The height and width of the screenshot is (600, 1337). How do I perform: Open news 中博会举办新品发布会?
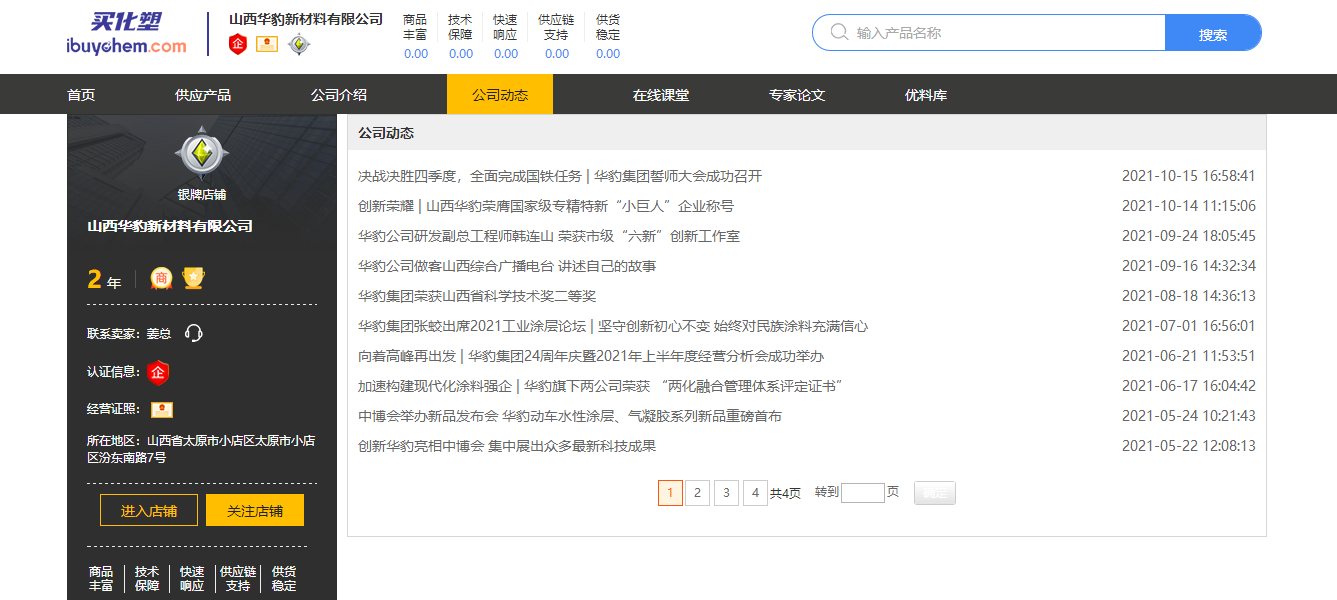coord(570,416)
